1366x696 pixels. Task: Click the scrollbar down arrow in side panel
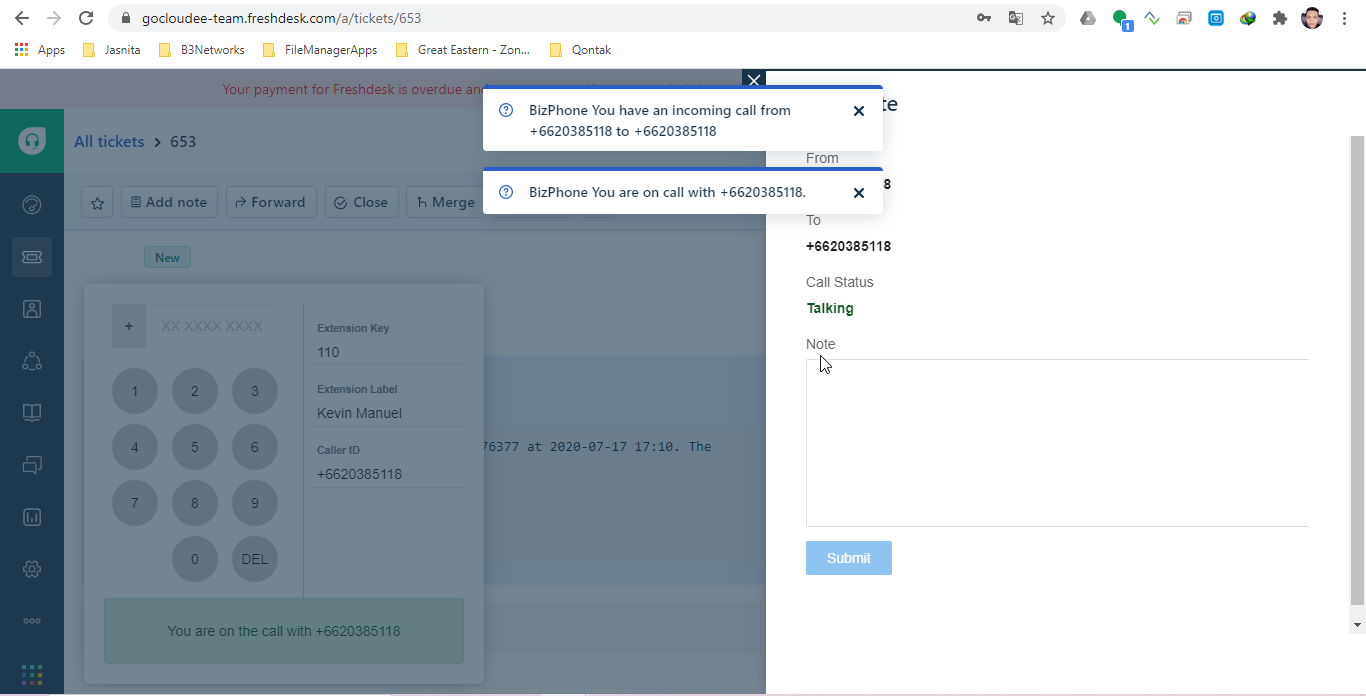[x=1357, y=625]
